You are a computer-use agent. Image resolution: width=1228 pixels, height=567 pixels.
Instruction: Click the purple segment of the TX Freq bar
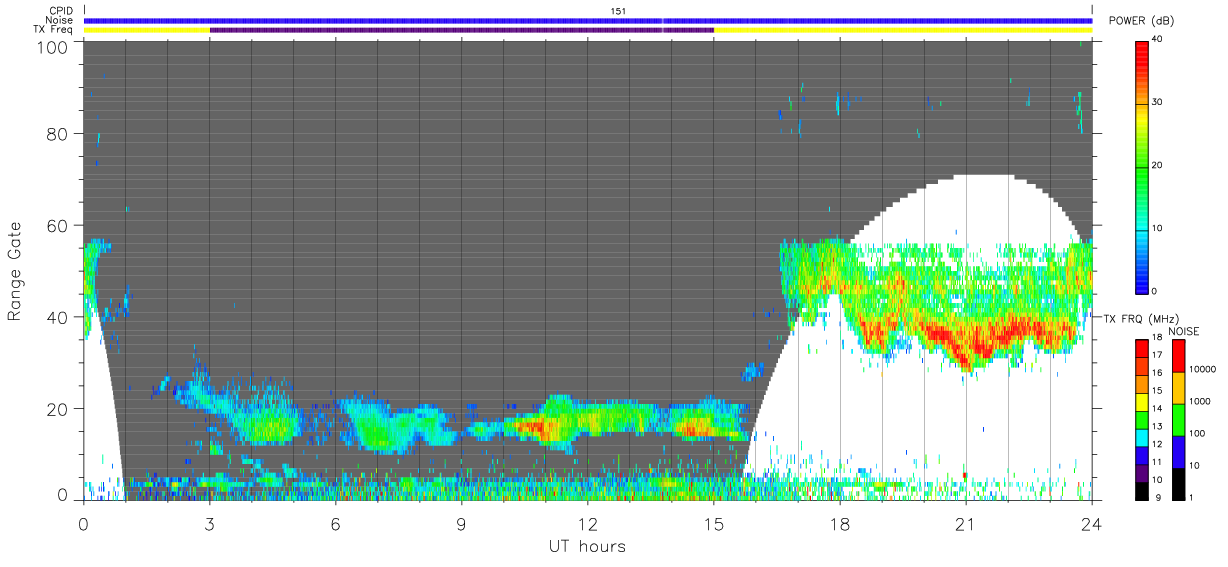pos(461,30)
